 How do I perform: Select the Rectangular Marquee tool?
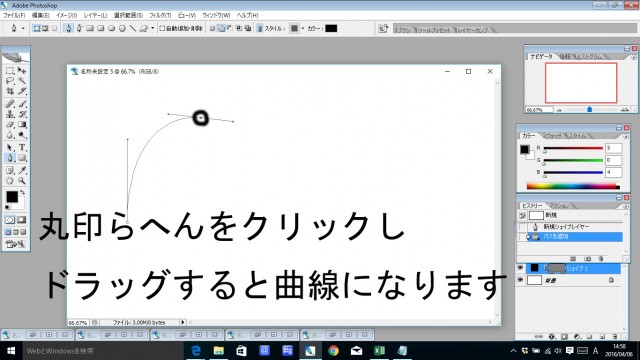(10, 71)
